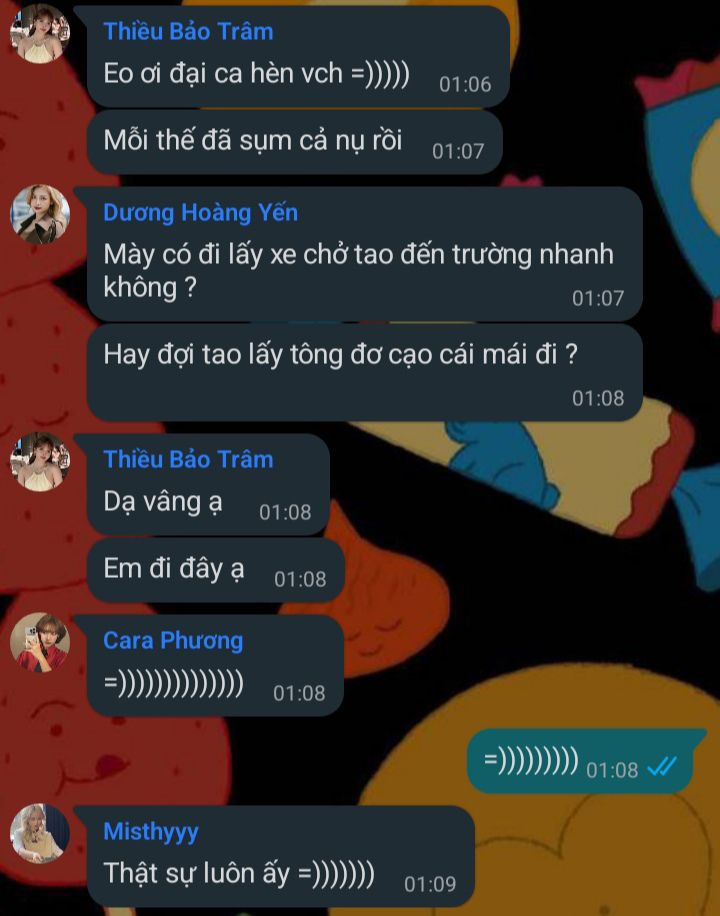
Task: Tap Thiều Bảo Trâm's avatar beside 'Mỗi thế' message
Action: click(40, 33)
